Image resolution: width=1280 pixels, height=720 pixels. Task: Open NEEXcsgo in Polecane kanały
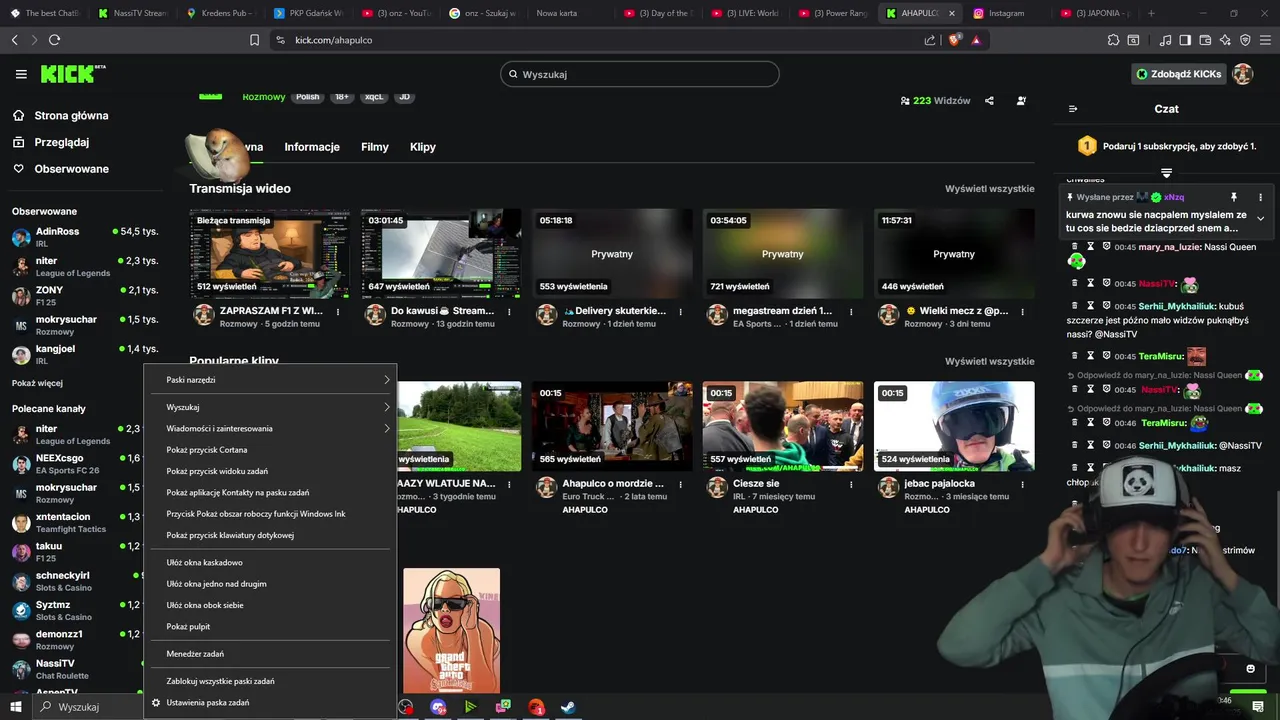tap(76, 464)
